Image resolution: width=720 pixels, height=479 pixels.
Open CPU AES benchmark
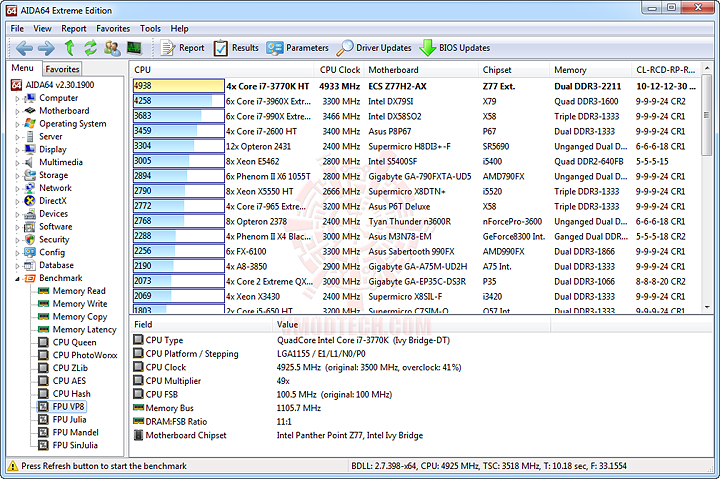[62, 381]
